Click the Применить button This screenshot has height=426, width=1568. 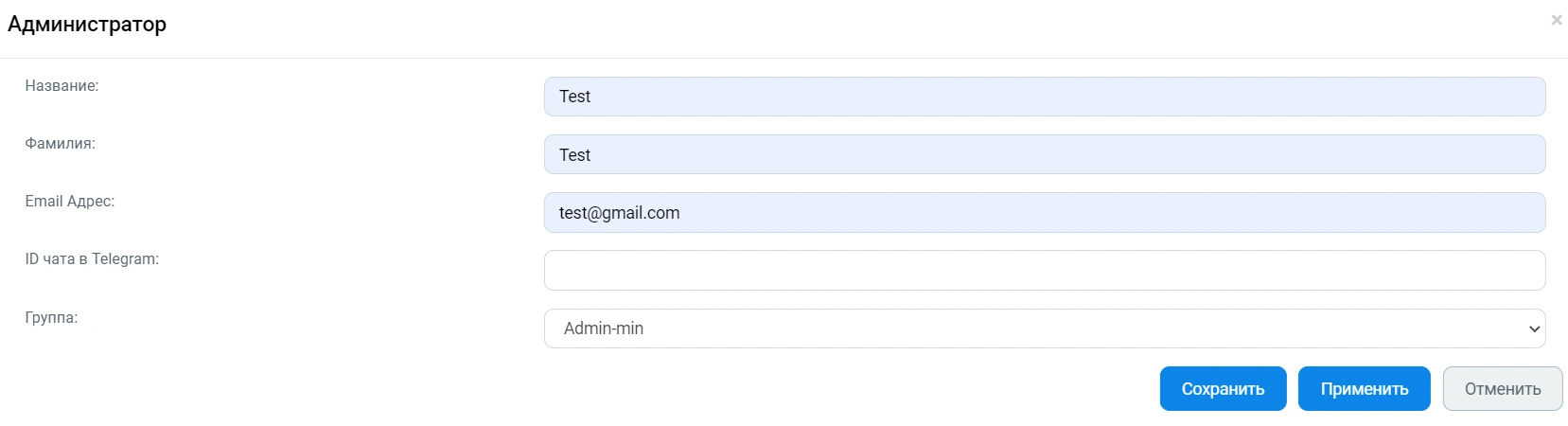pos(1364,389)
